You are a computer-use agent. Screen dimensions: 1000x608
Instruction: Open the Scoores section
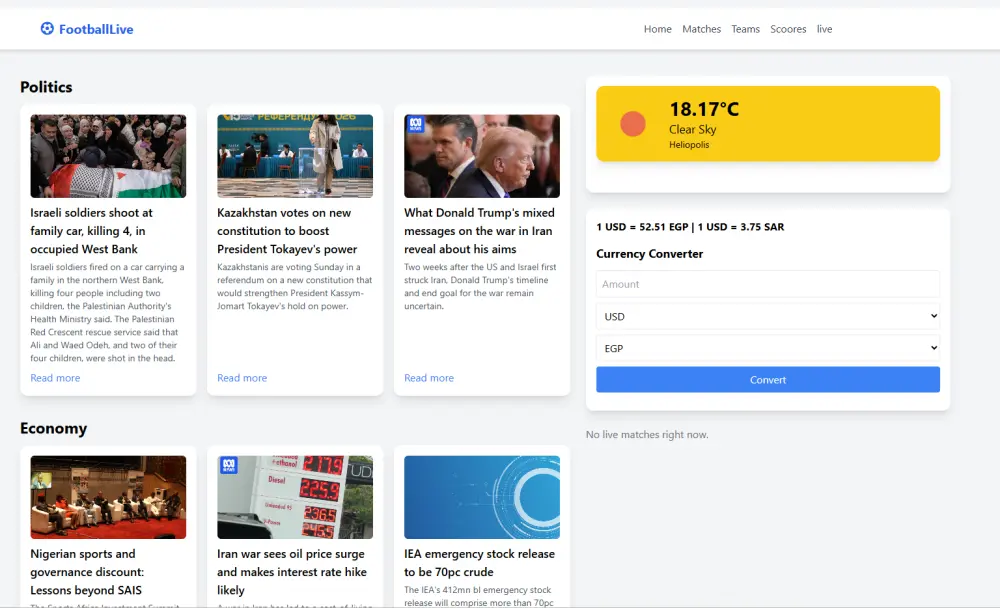tap(788, 29)
